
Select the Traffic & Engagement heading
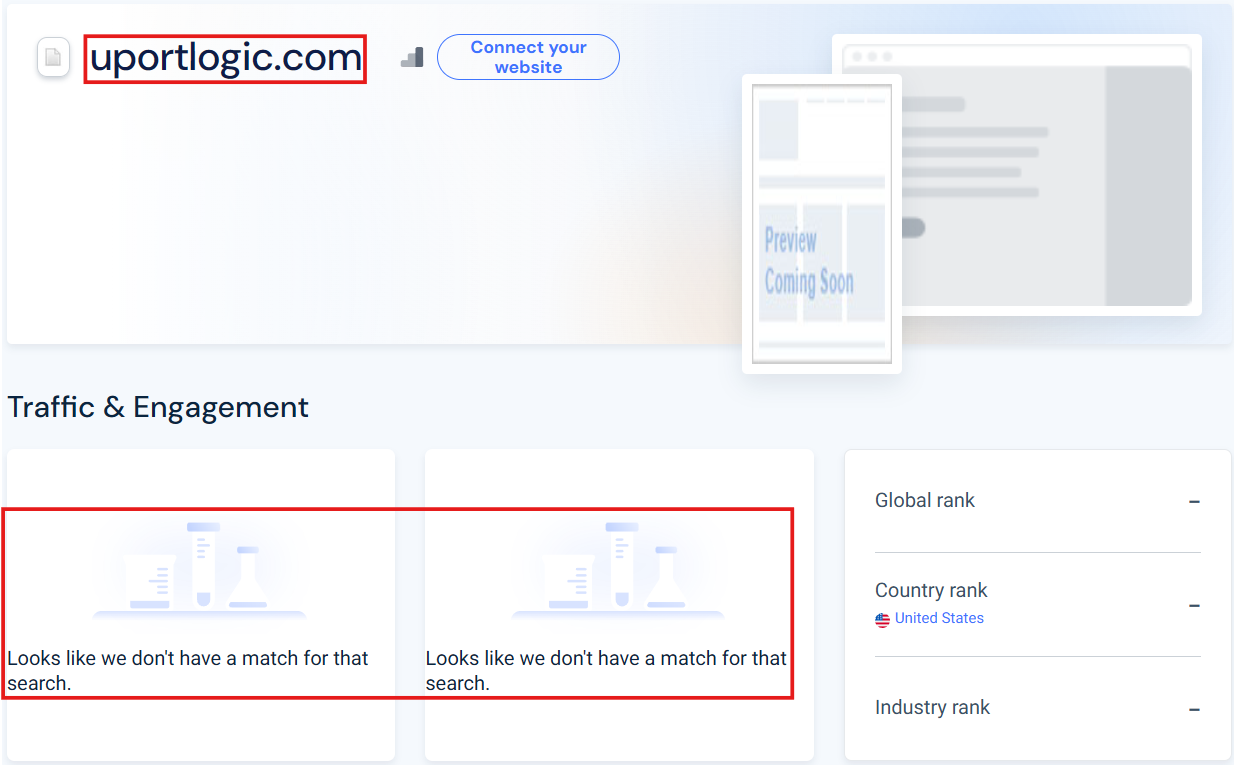point(158,407)
